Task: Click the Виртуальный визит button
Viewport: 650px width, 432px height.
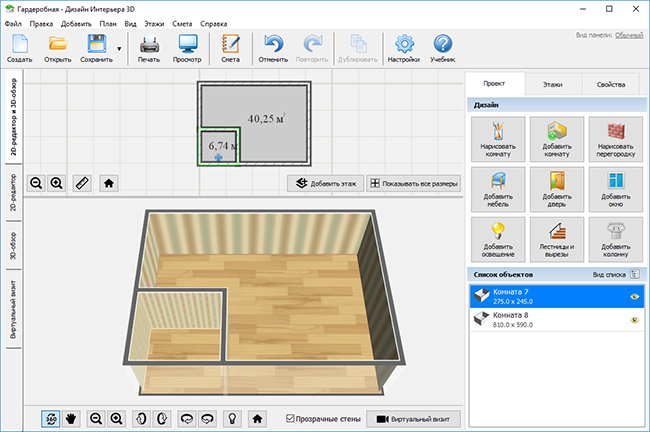Action: [411, 419]
